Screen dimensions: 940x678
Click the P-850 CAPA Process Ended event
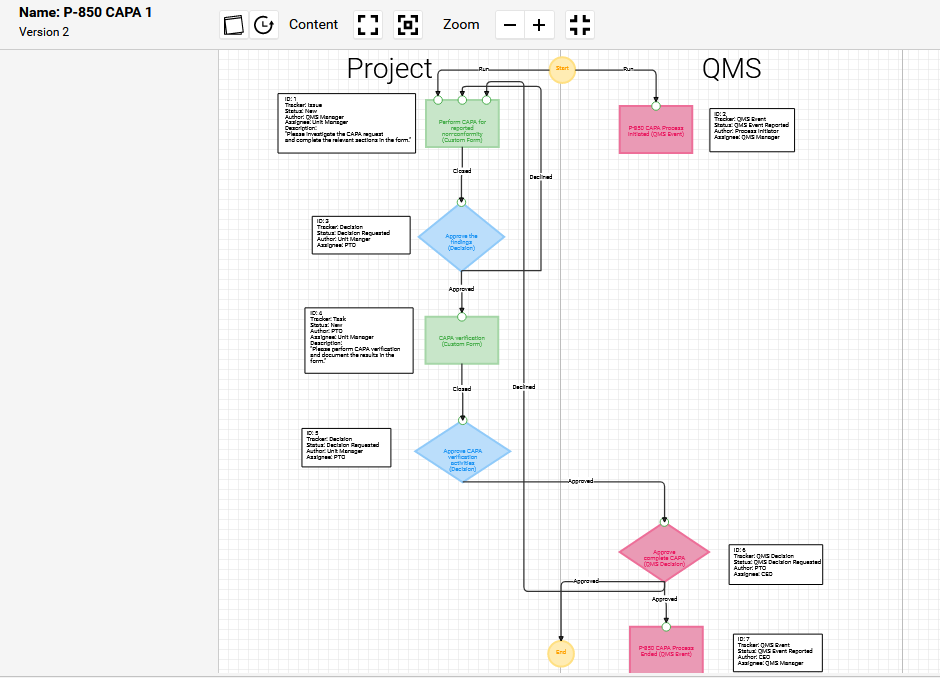(666, 650)
